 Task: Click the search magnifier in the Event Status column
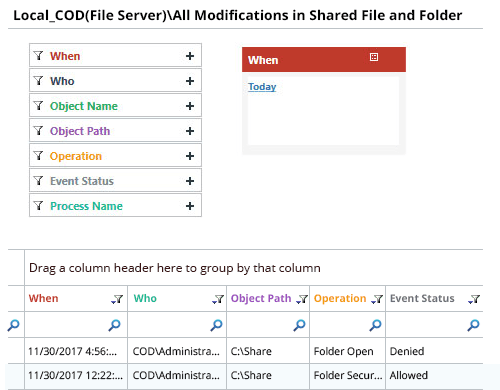473,325
